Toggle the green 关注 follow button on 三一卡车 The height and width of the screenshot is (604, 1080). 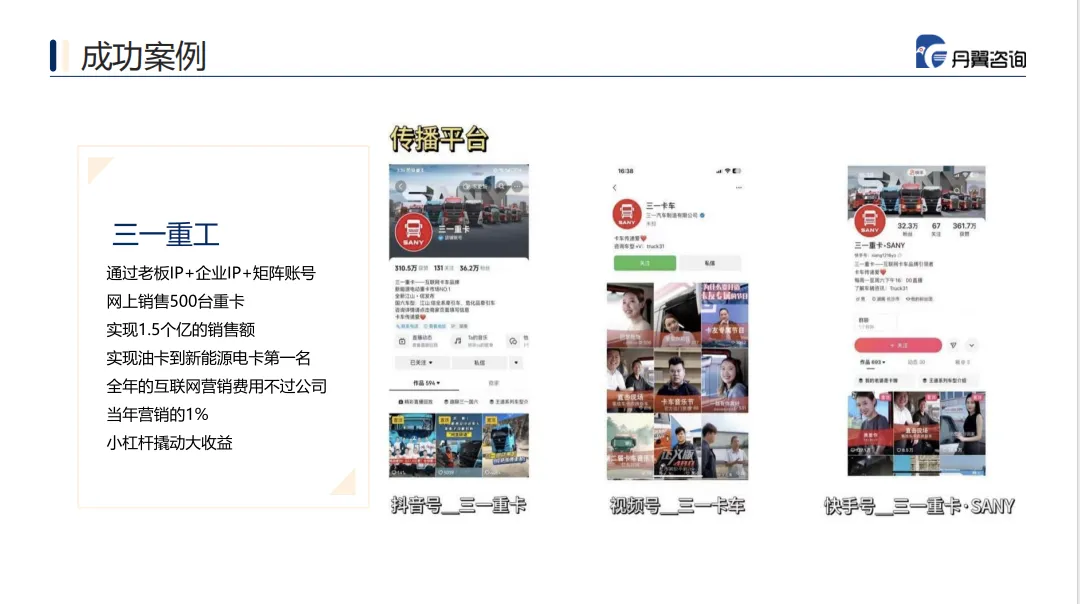[x=645, y=263]
